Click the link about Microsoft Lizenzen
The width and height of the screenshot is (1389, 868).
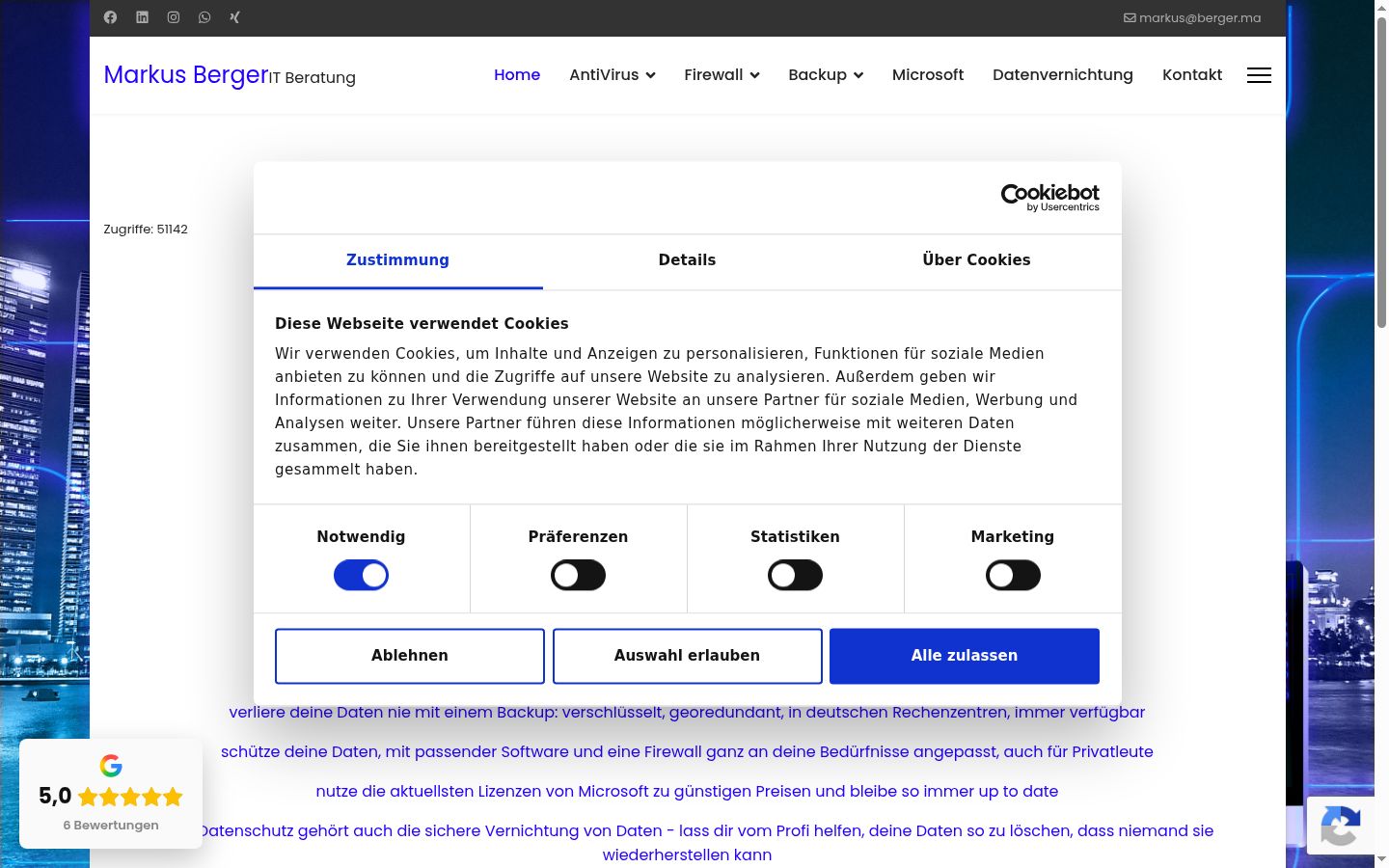pos(687,791)
